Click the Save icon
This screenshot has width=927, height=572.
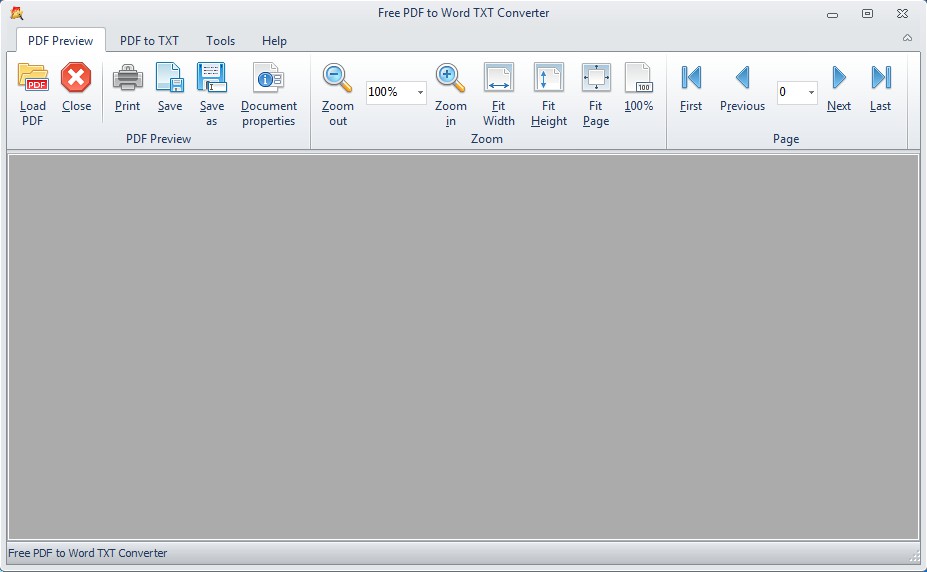(x=170, y=77)
